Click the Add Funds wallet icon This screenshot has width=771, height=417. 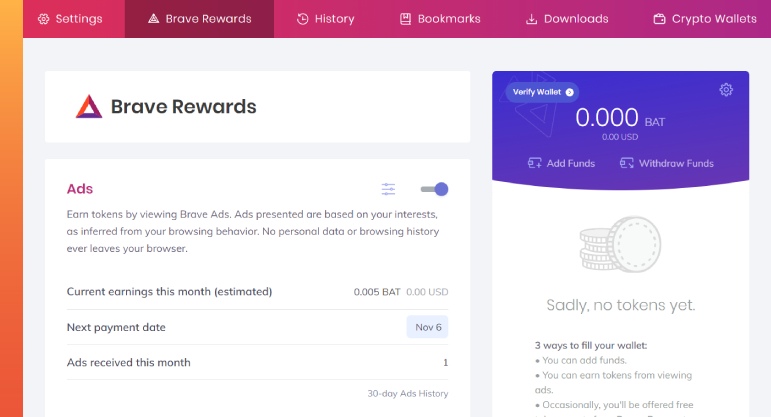[534, 163]
